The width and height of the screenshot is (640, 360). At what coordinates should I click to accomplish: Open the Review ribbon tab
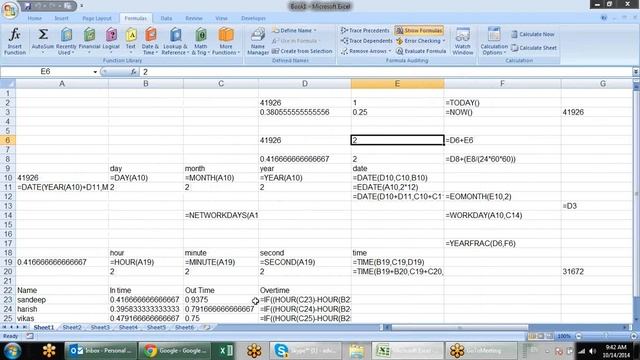pyautogui.click(x=194, y=18)
